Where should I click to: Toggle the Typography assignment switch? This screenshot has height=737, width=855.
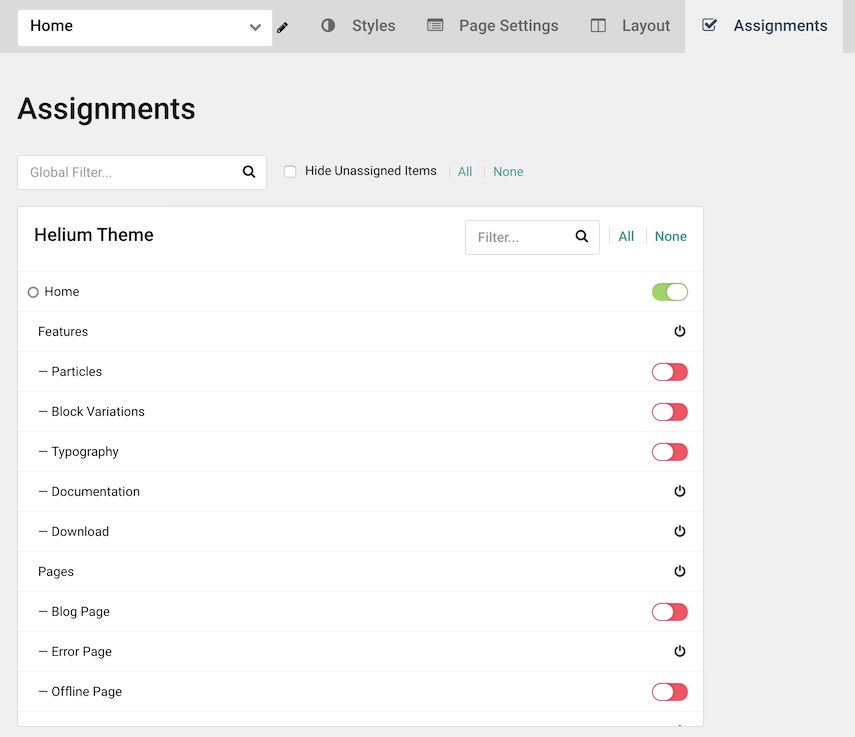670,452
